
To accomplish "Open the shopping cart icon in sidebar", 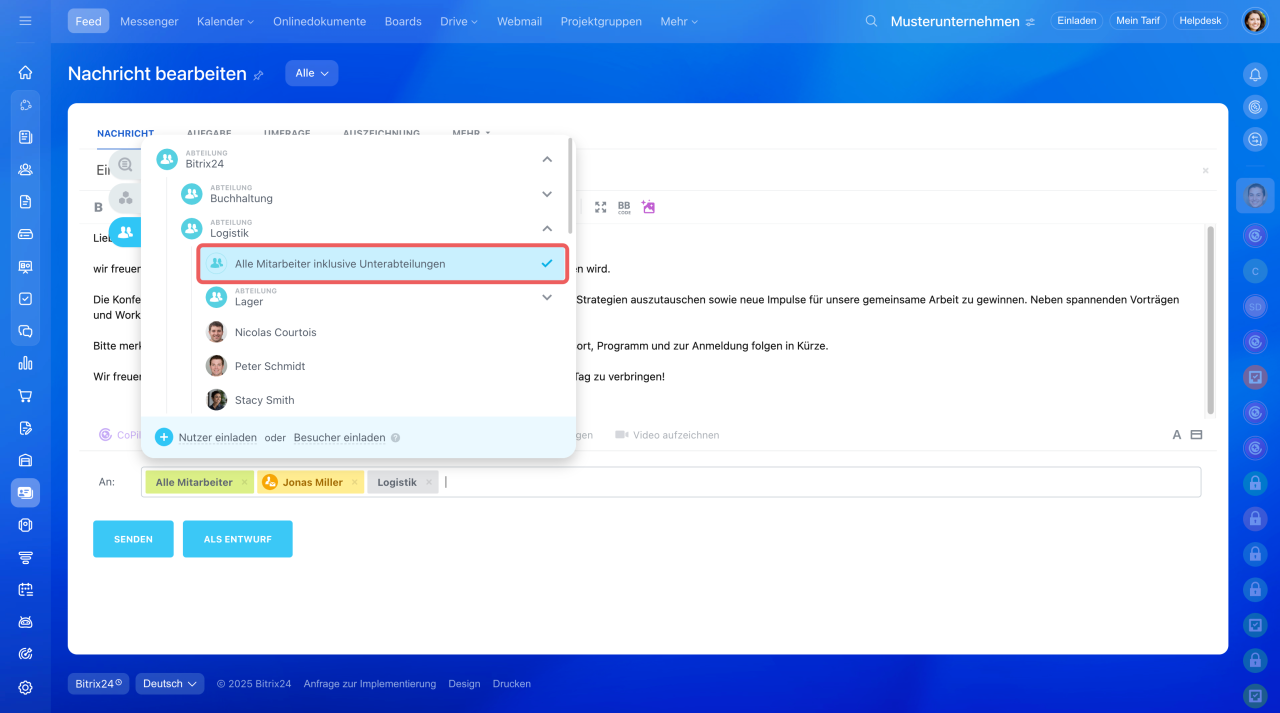I will coord(25,396).
